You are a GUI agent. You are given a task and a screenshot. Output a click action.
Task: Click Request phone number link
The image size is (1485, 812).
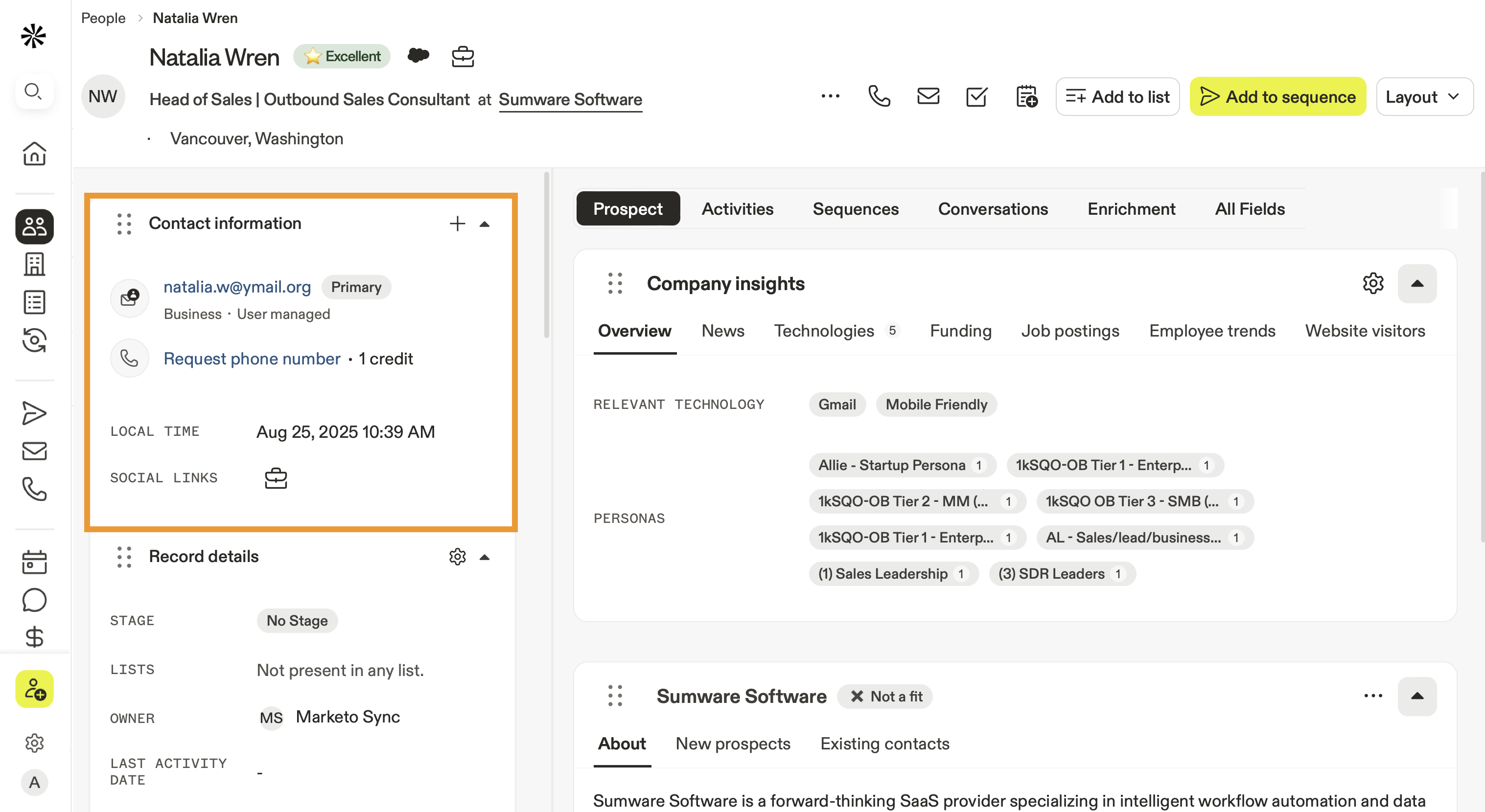pos(252,359)
